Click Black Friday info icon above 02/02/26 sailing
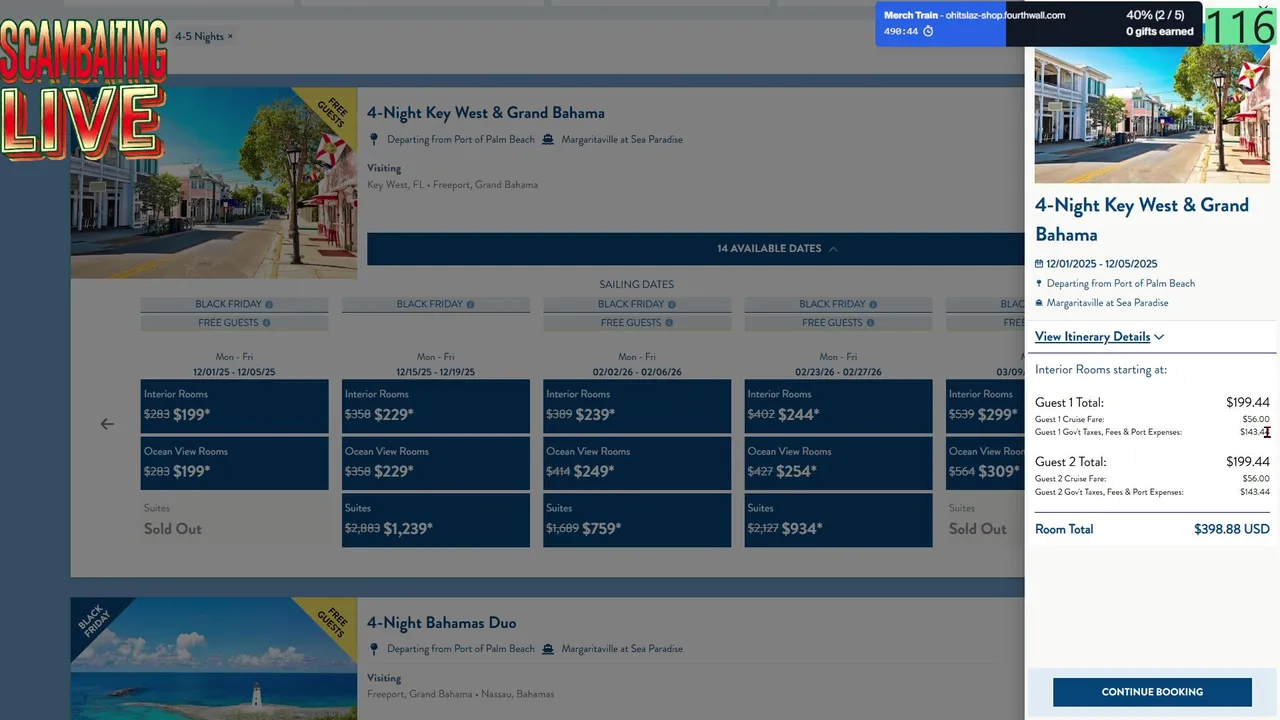The height and width of the screenshot is (720, 1280). point(672,304)
